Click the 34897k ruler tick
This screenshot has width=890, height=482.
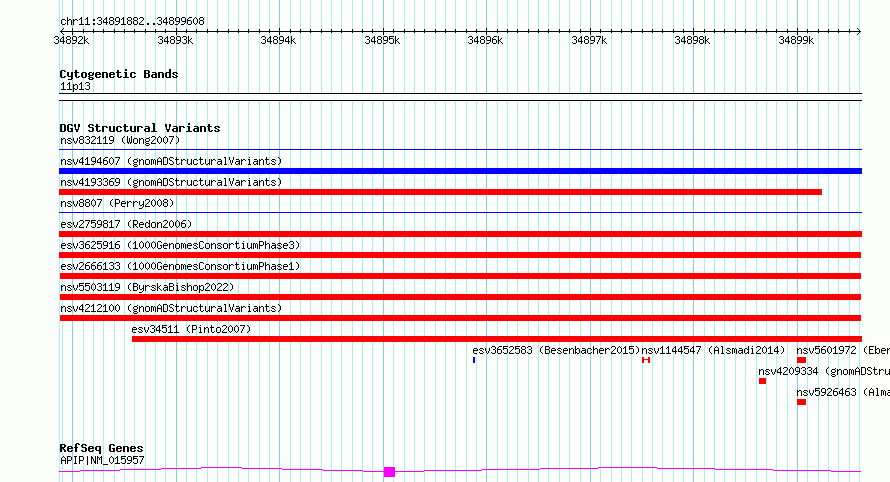tap(589, 40)
